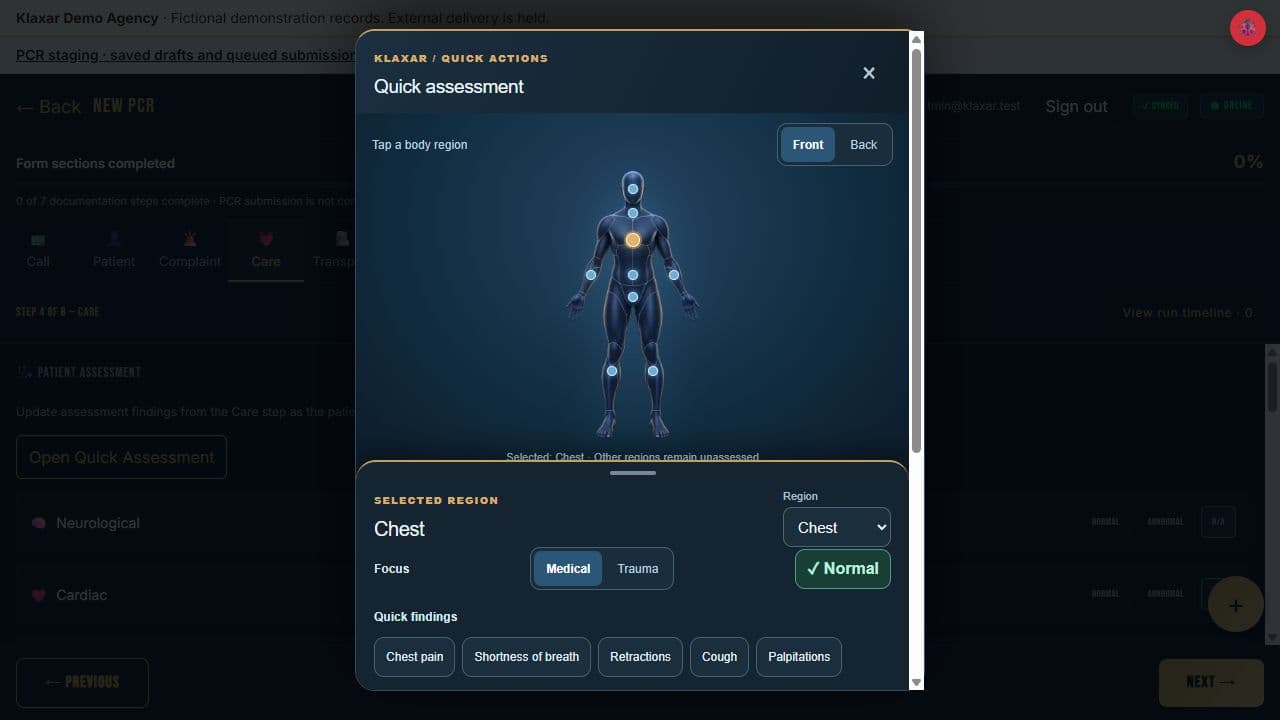
Task: Click the Cardiac assessment row label
Action: (81, 595)
